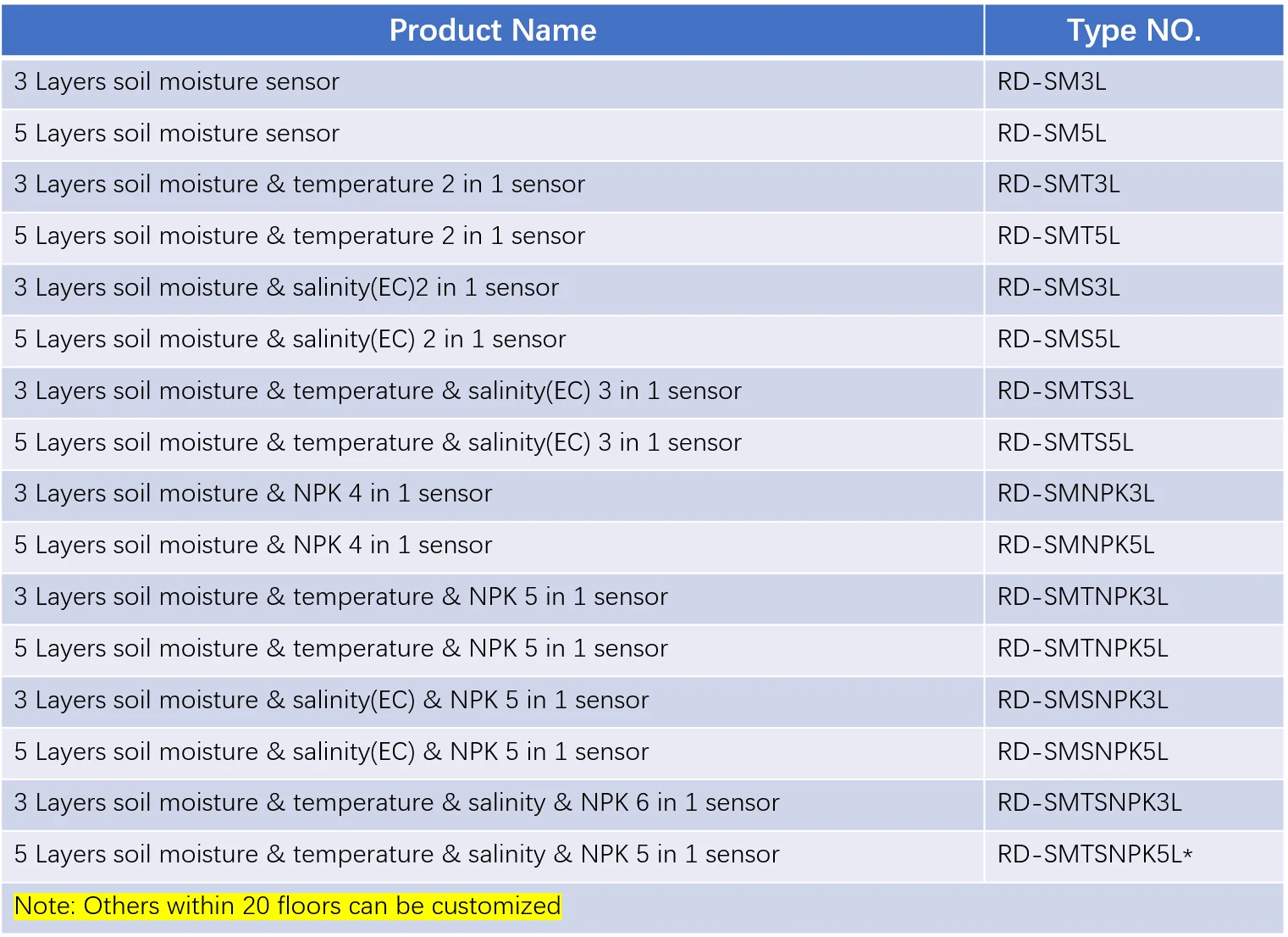
Task: Click the RD-SMTSNPK3L type number
Action: [1089, 803]
